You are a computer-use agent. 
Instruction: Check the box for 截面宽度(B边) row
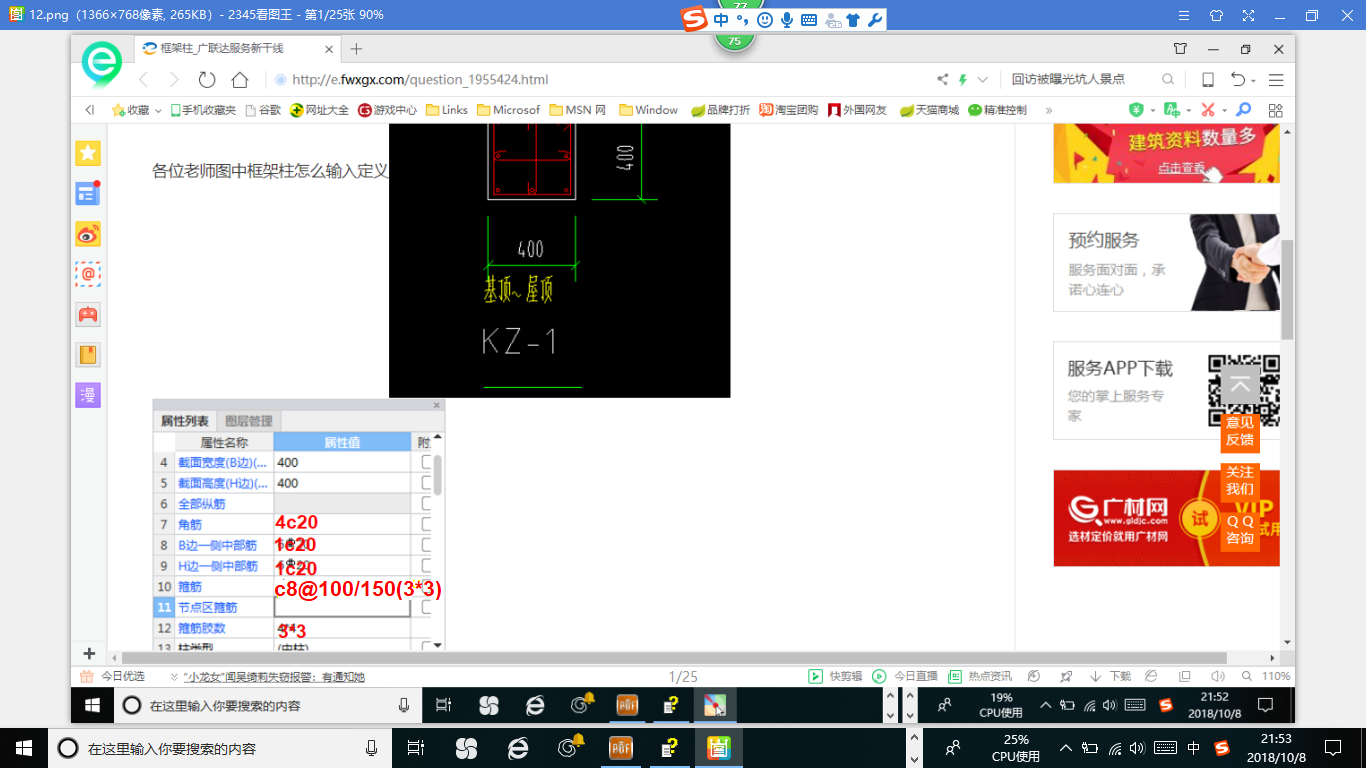[x=427, y=462]
